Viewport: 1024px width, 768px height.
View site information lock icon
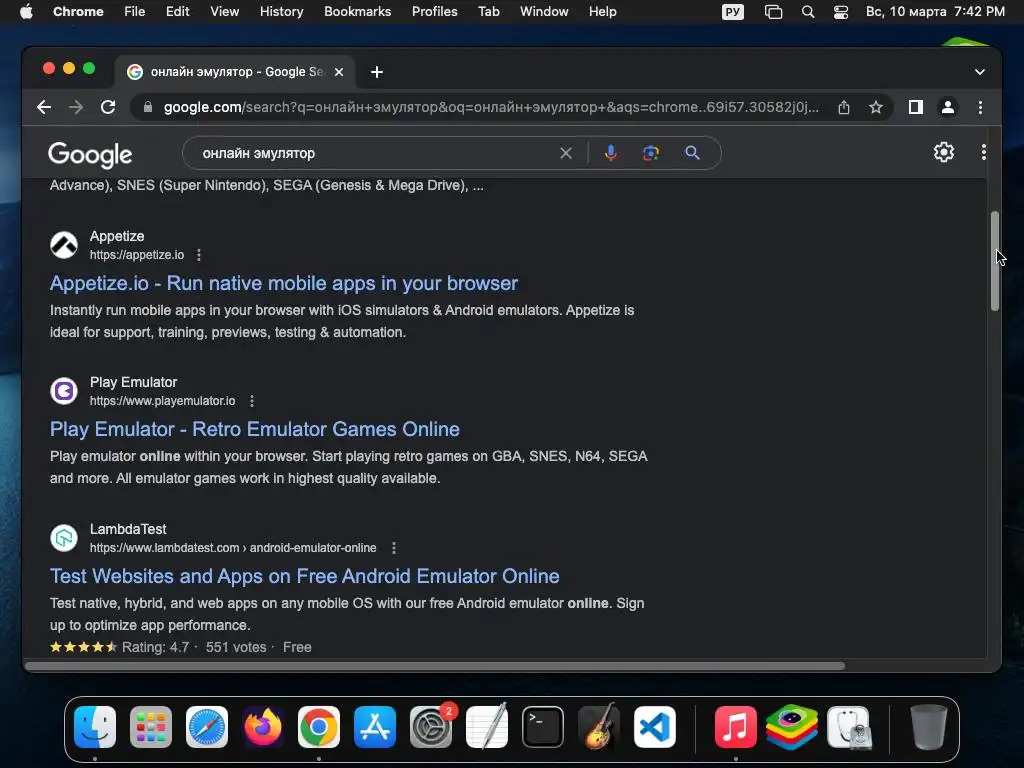[x=148, y=107]
